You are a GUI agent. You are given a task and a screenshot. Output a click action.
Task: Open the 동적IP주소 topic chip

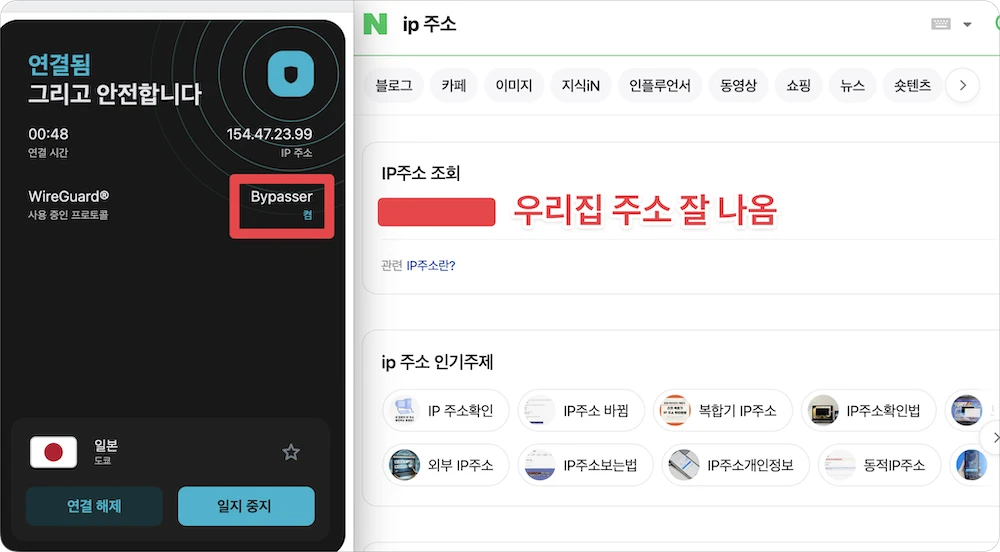(879, 465)
